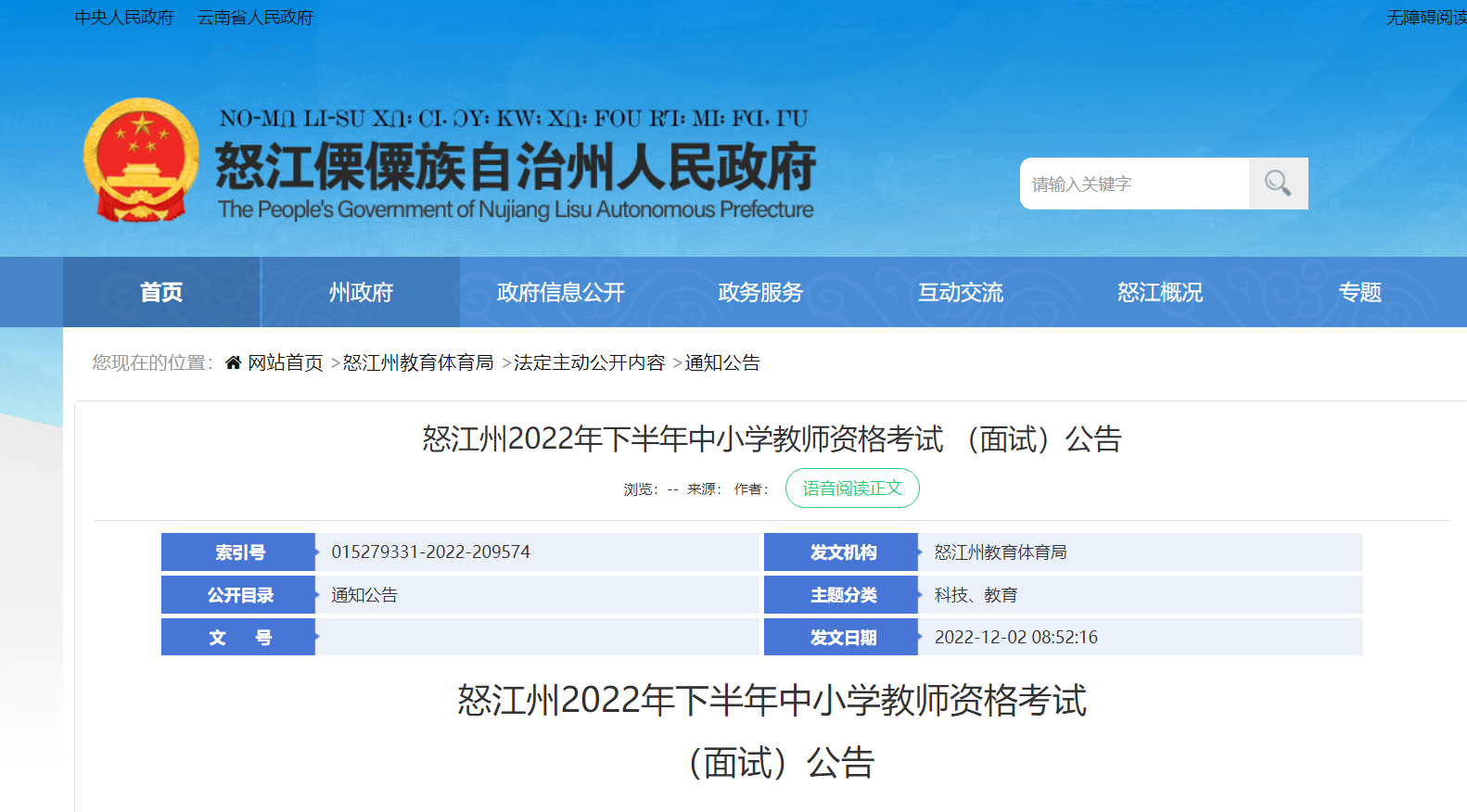Go to 通知公告 breadcrumb link
Screen dimensions: 1467x812
click(722, 362)
